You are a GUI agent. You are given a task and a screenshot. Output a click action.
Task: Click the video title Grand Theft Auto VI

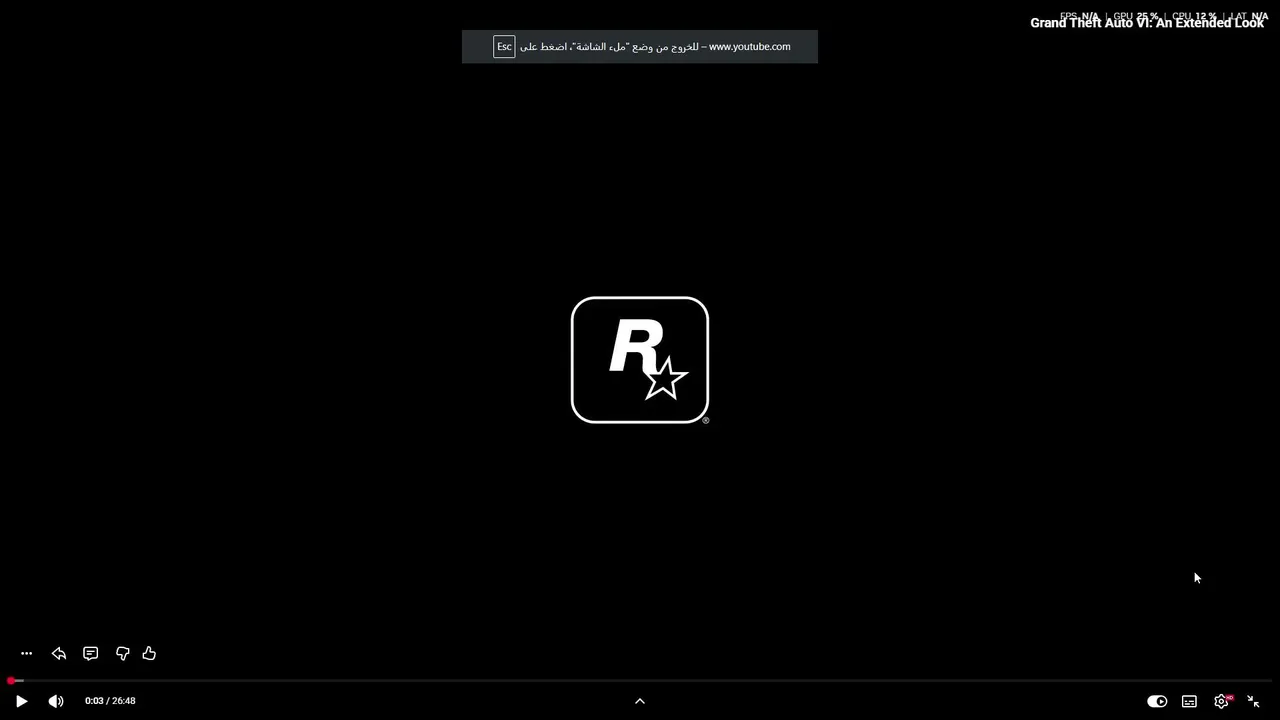pos(1147,22)
